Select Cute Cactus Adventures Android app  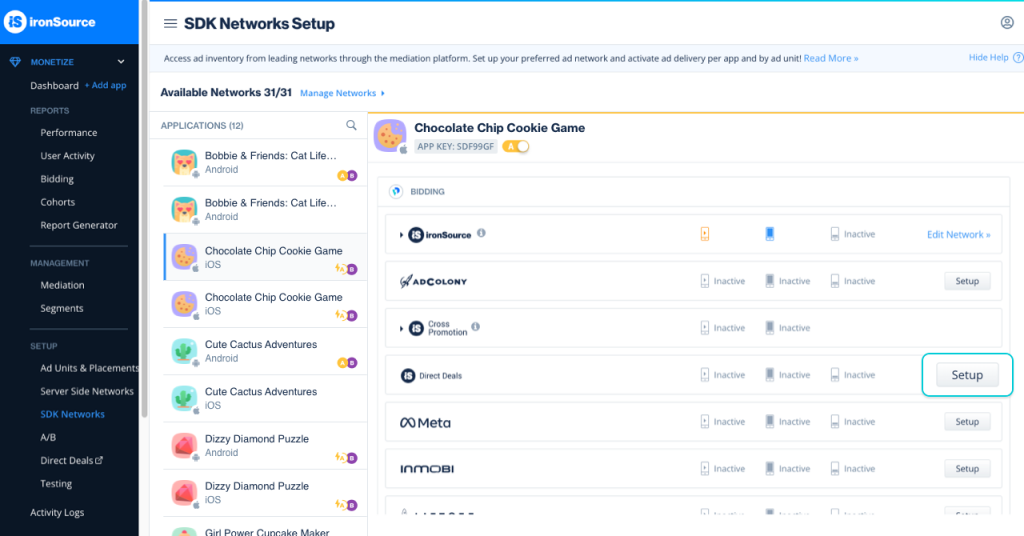click(260, 351)
